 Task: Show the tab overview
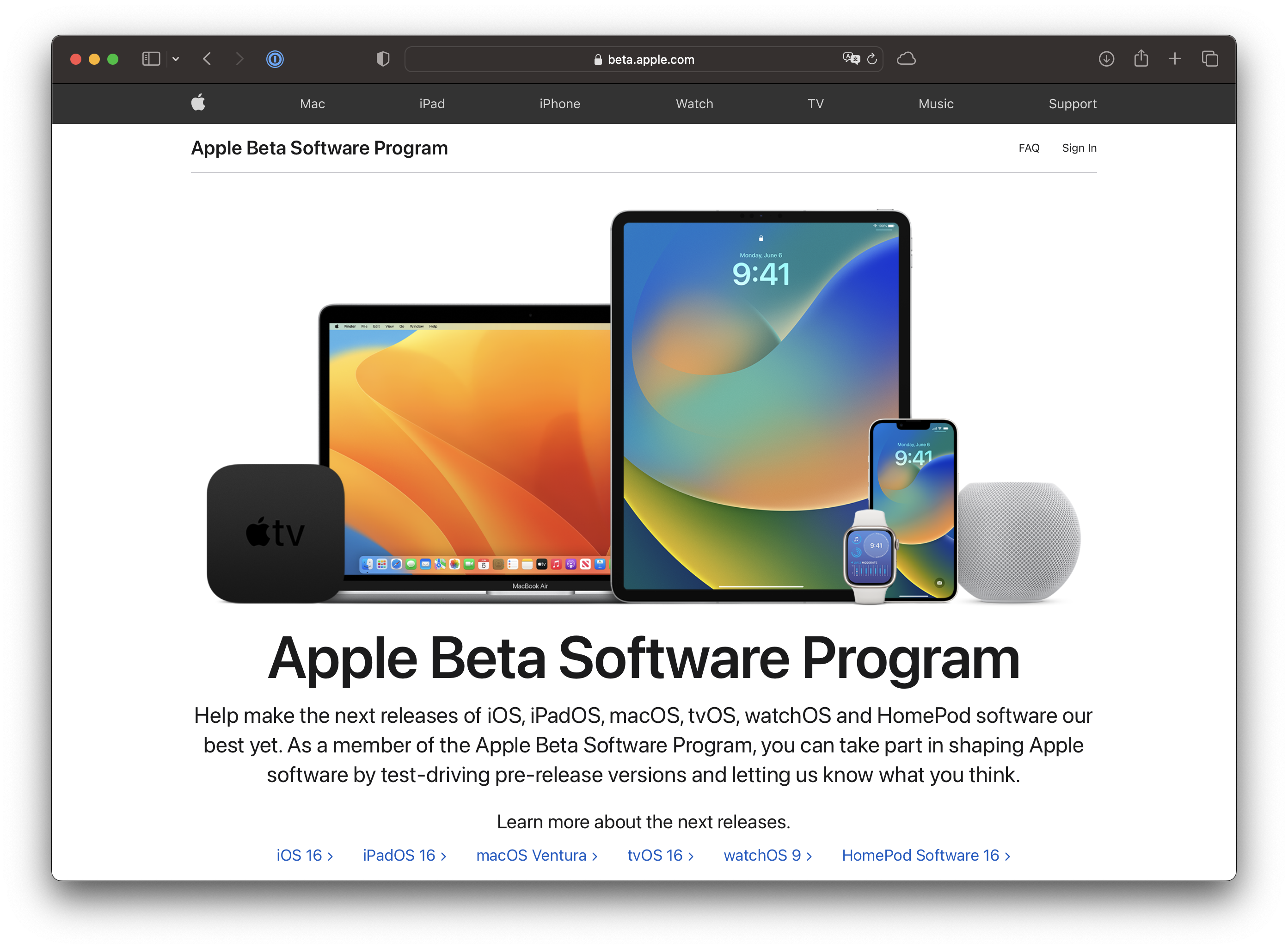pos(1210,59)
